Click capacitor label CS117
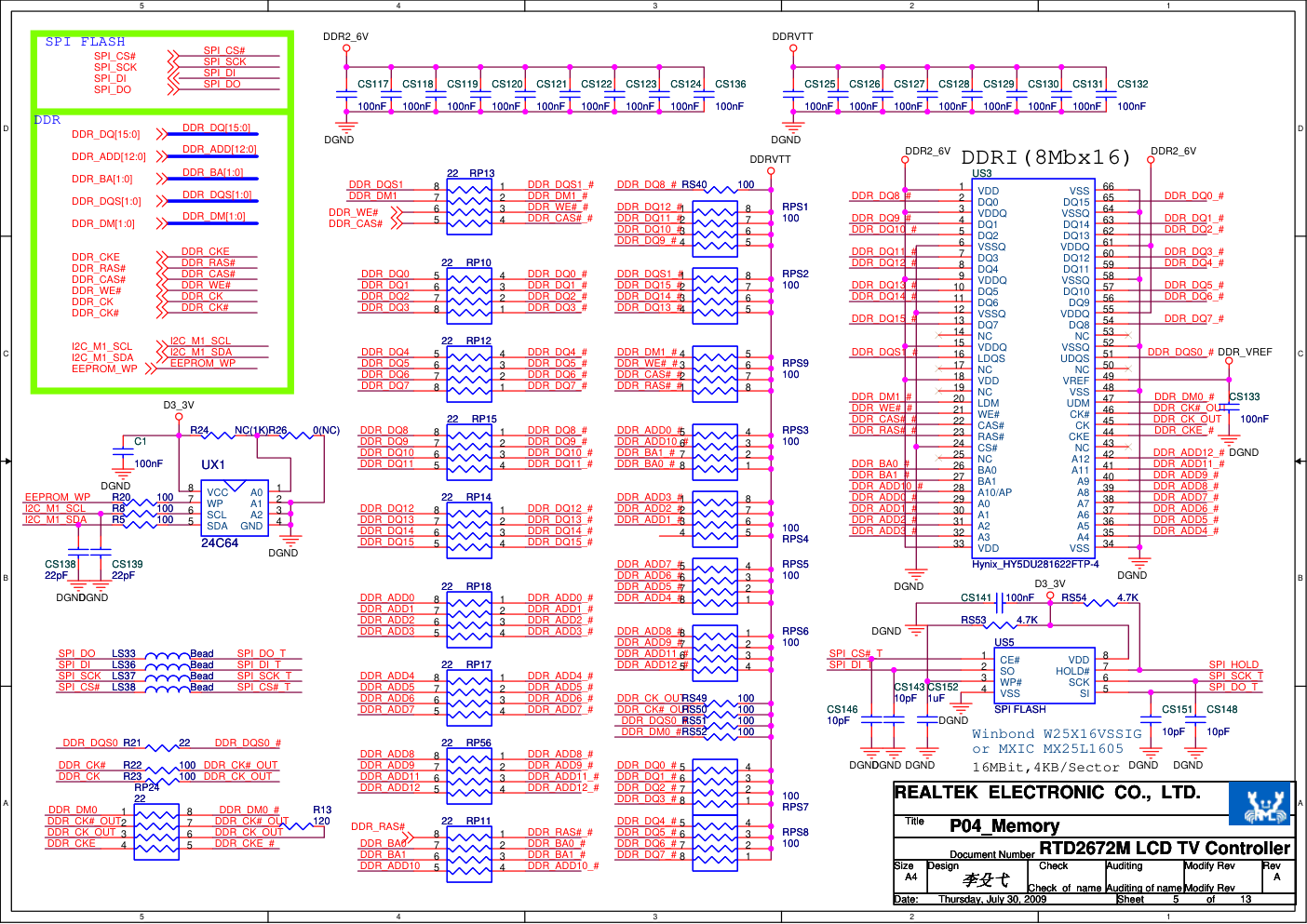The image size is (1307, 924). (x=373, y=84)
